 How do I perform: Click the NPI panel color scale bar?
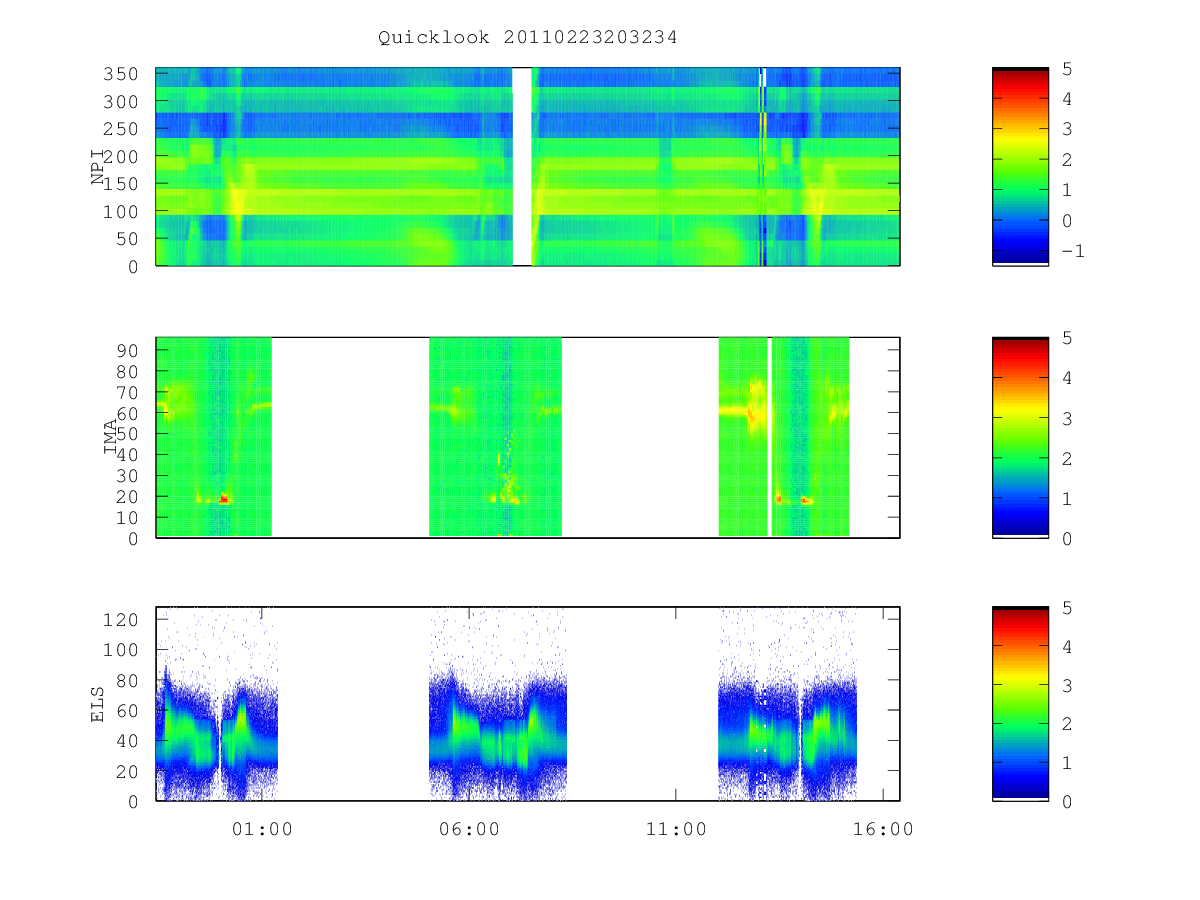click(x=1020, y=167)
